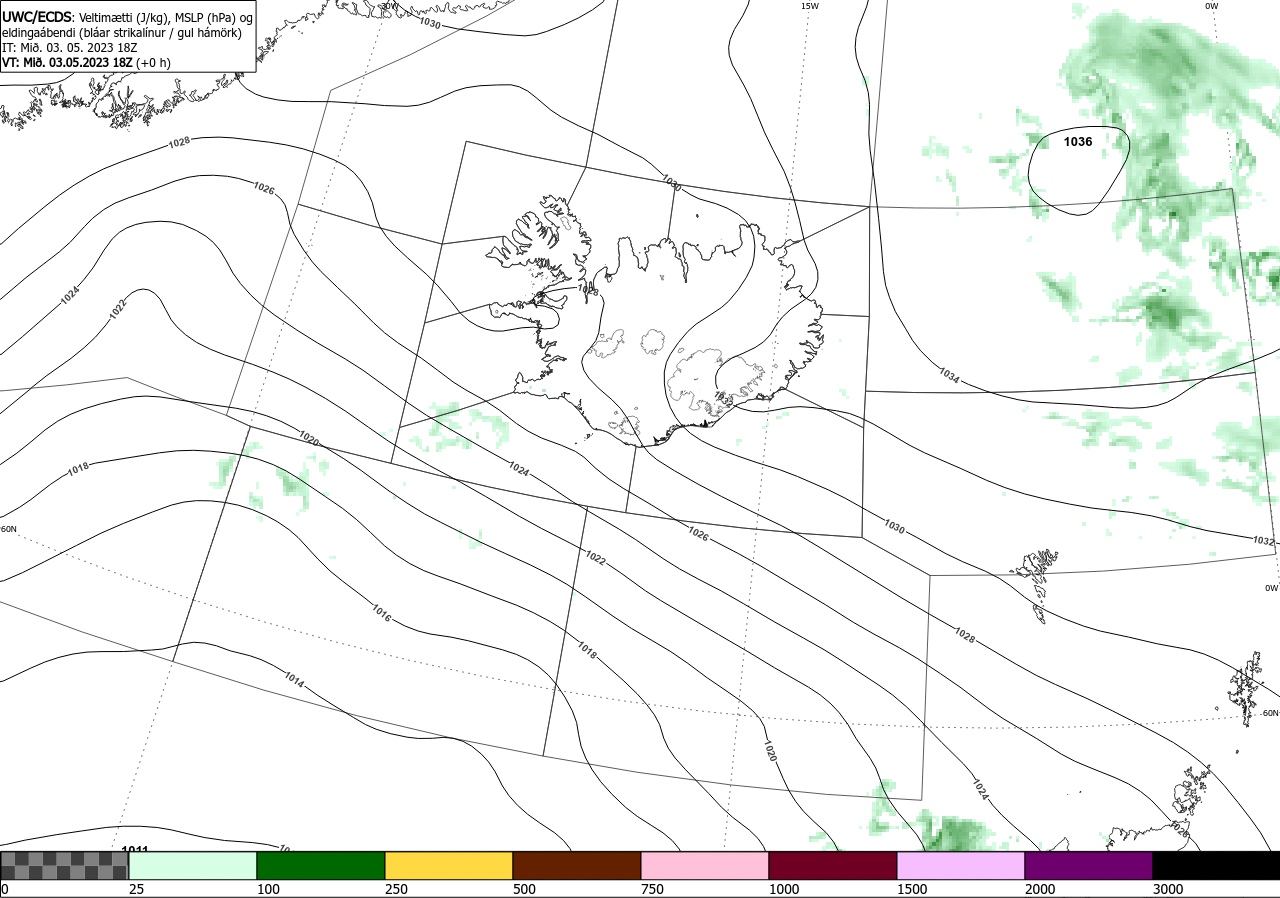Click the legend value "25"
Viewport: 1280px width, 898px height.
[x=136, y=889]
